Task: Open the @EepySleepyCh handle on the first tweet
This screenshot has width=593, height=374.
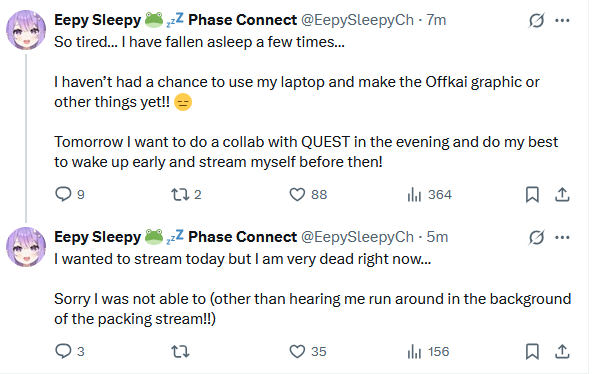Action: pos(357,20)
